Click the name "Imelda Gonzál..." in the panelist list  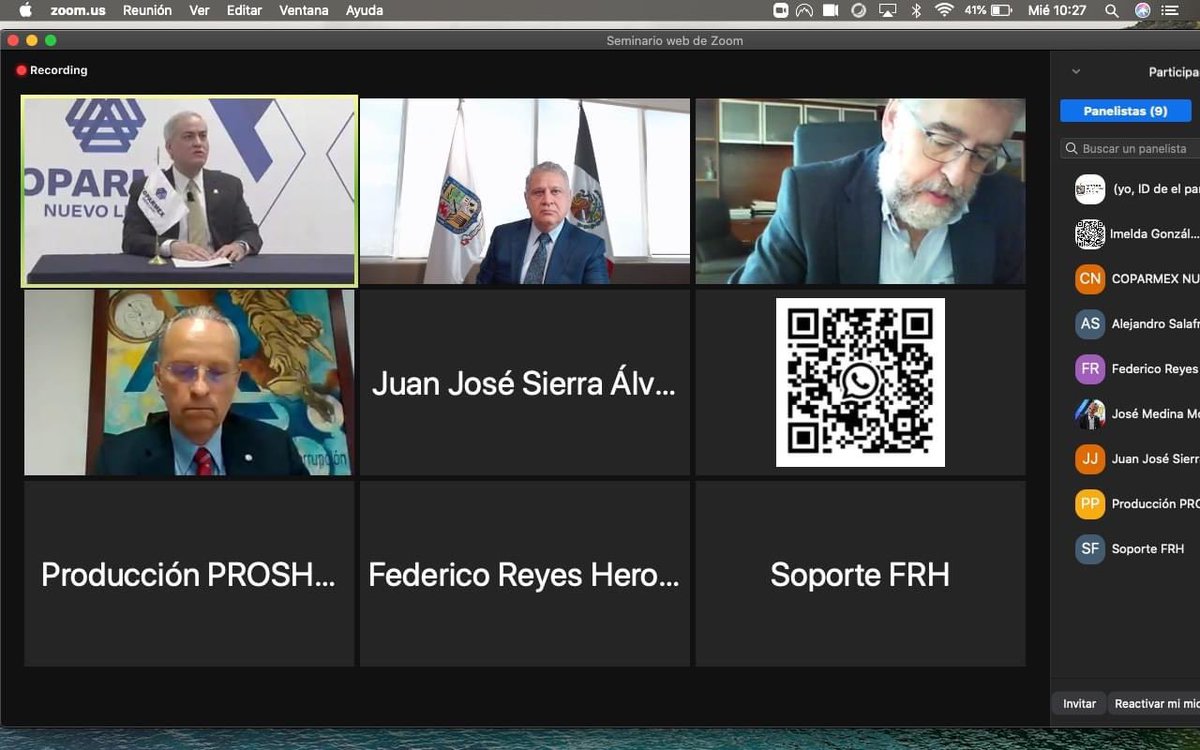click(x=1154, y=234)
